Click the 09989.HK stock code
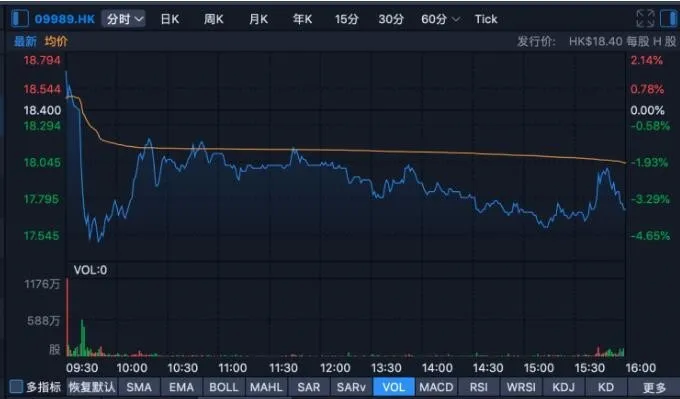This screenshot has height=399, width=680. click(65, 19)
